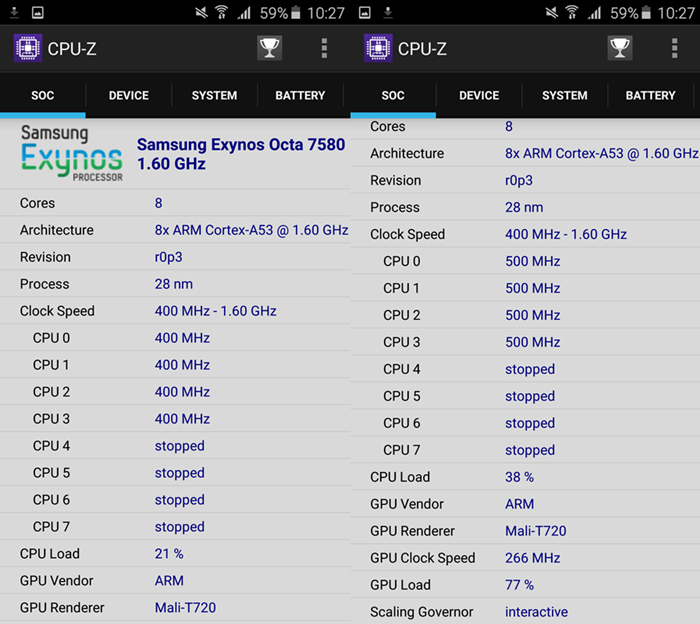Switch to the BATTERY tab in right screenshot
Viewport: 700px width, 624px height.
650,96
